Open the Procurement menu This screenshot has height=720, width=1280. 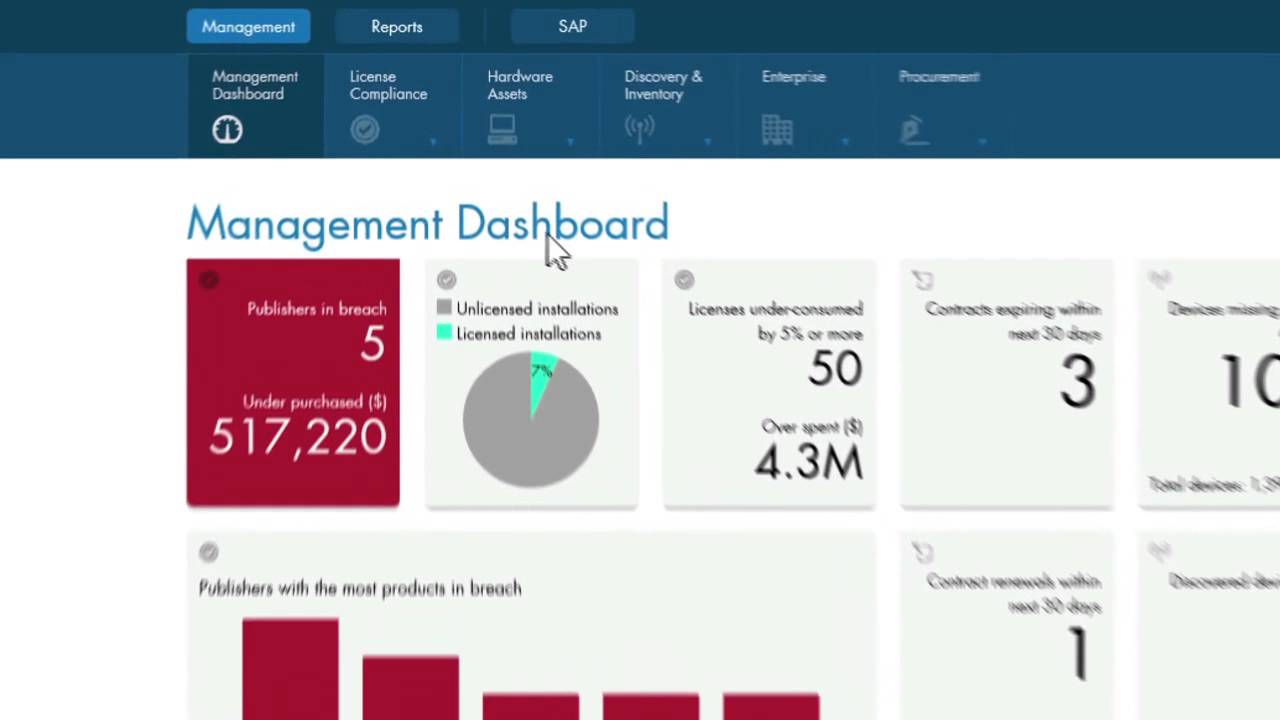tap(942, 107)
